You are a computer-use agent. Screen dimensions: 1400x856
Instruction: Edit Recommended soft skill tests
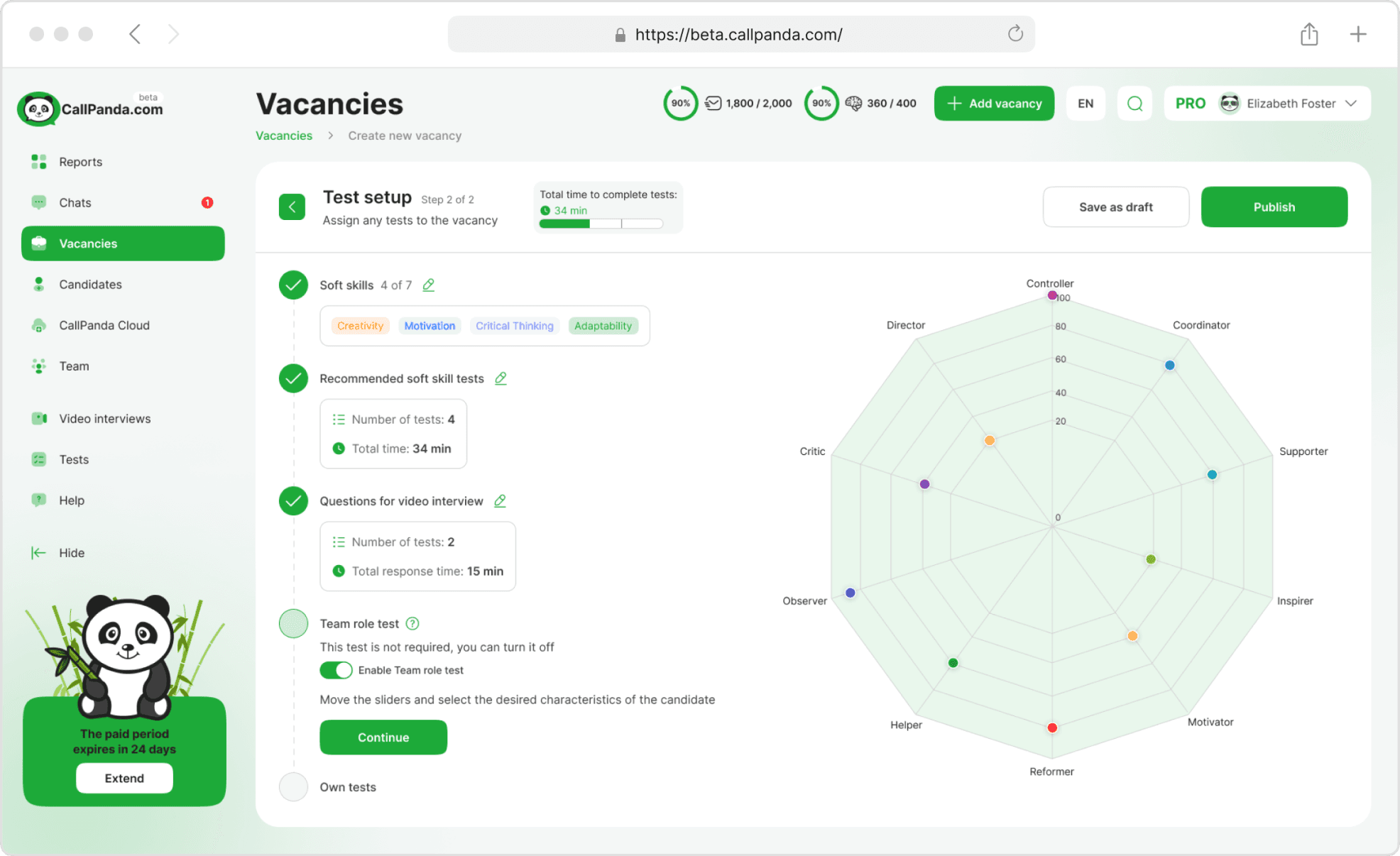(x=501, y=378)
